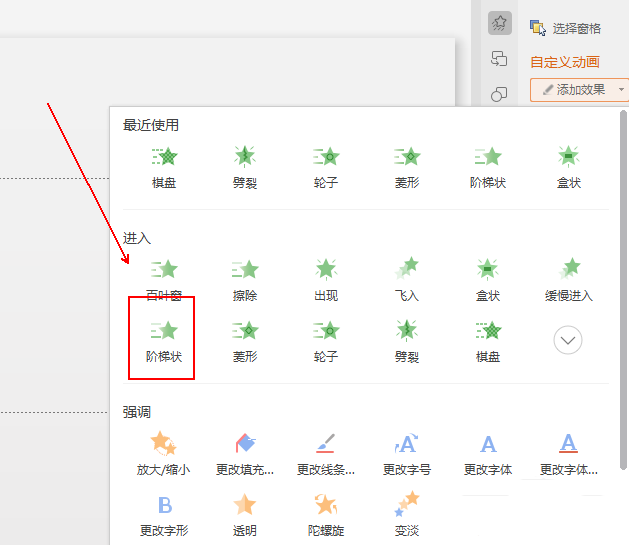
Task: Choose 出现 entrance effect
Action: pos(326,280)
